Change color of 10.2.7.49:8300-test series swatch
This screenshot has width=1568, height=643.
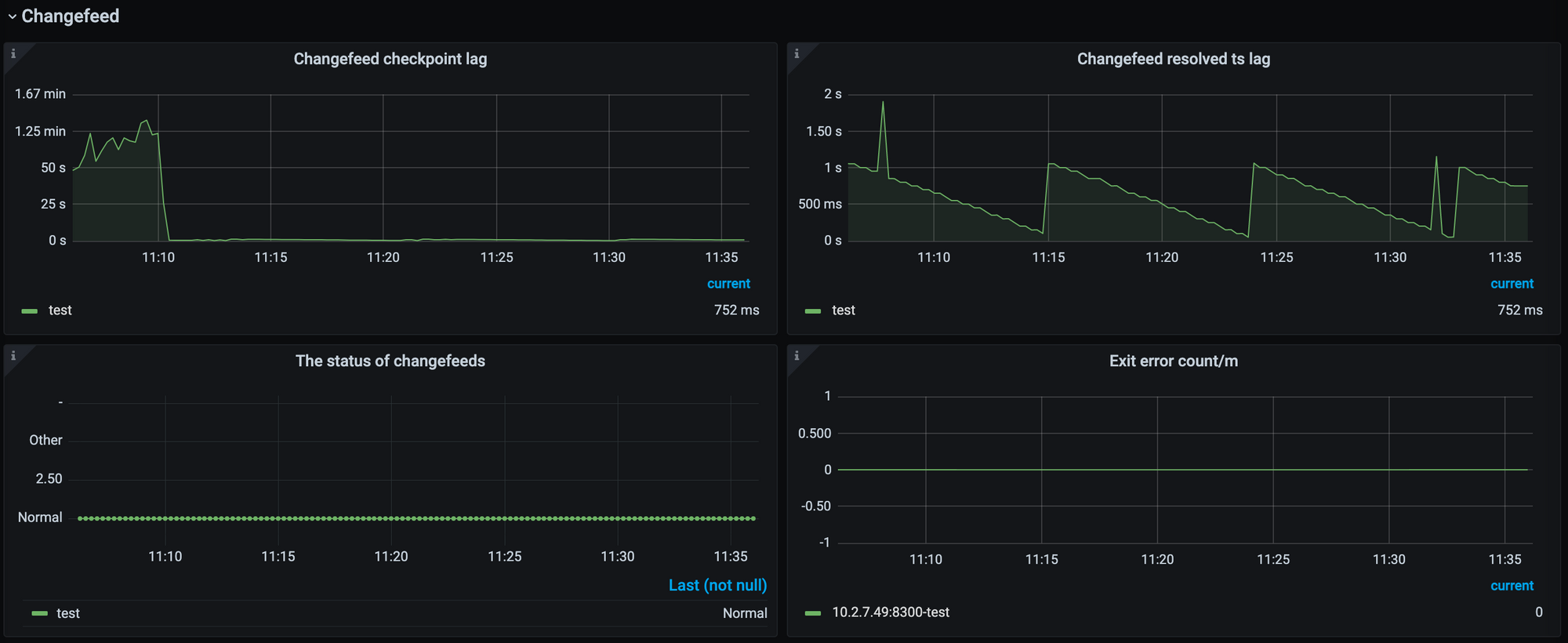tap(813, 613)
